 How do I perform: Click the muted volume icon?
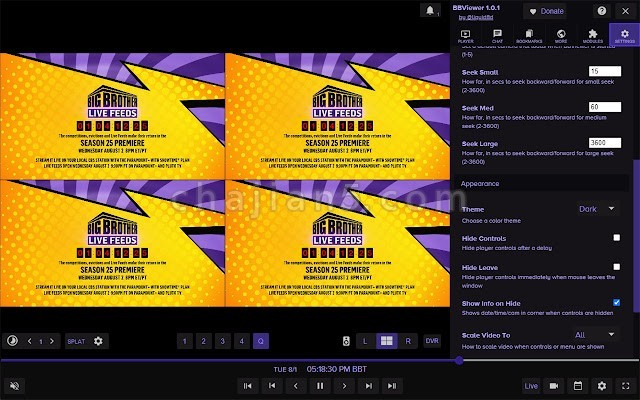click(14, 386)
